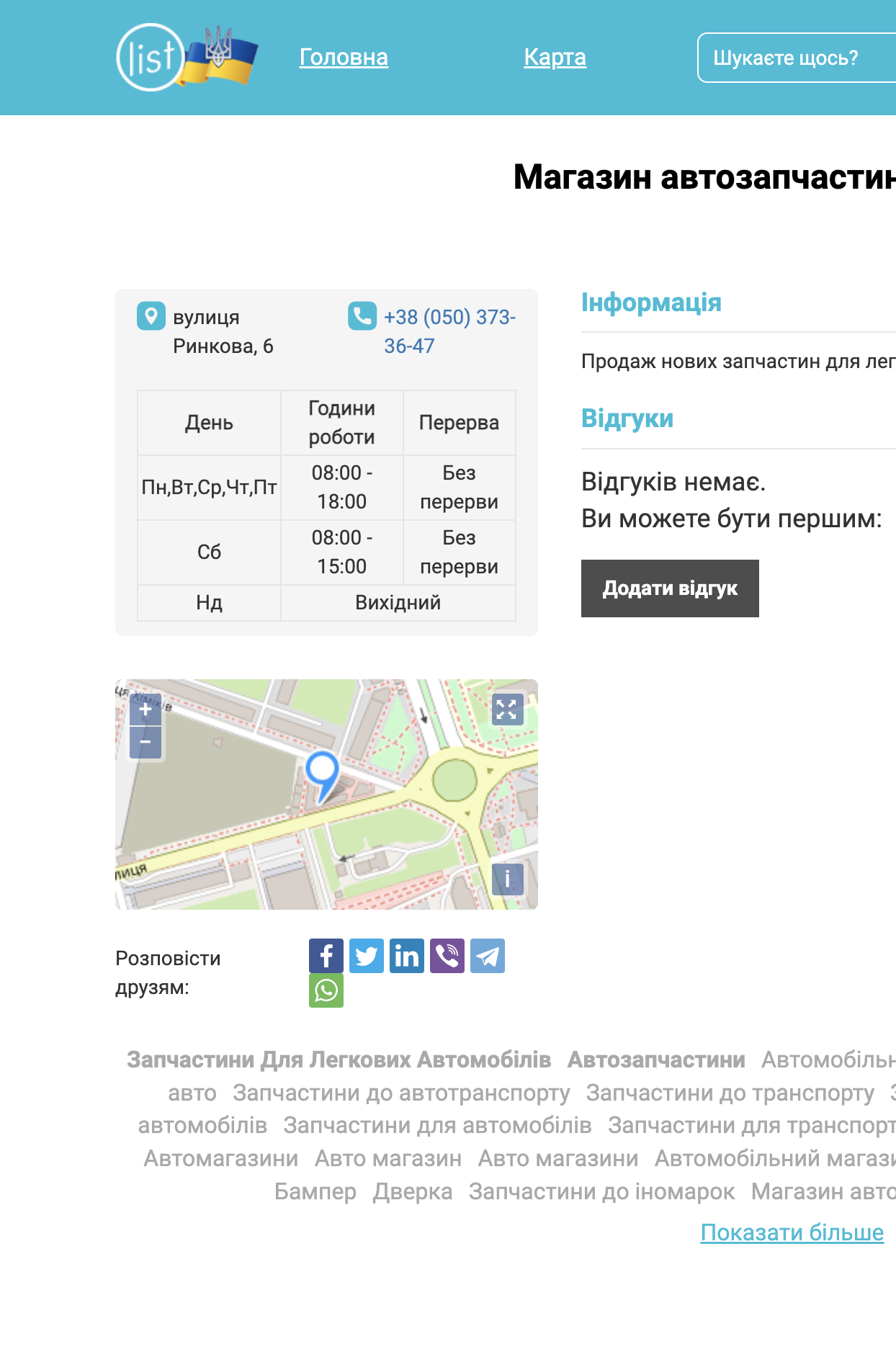Share via Viber
896x1352 pixels.
click(x=447, y=956)
